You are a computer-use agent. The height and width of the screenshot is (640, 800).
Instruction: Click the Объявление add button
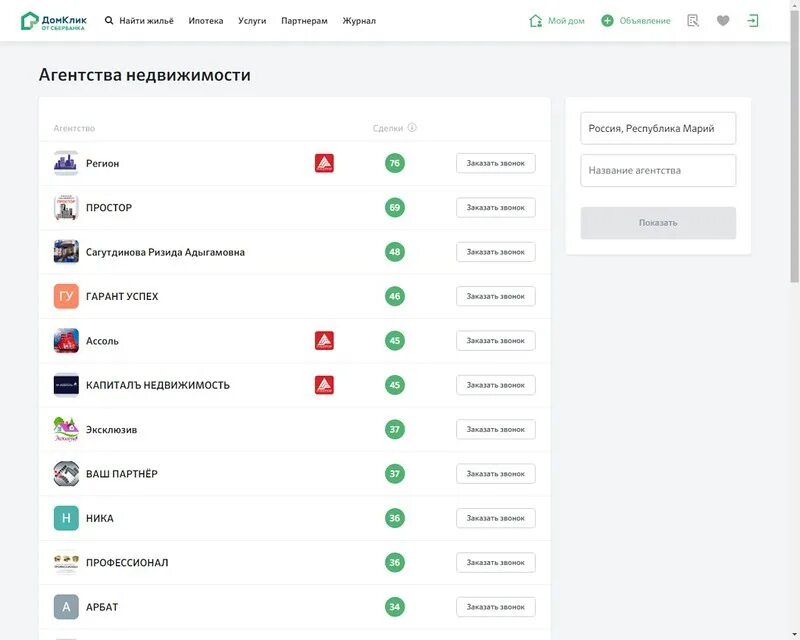pos(636,20)
